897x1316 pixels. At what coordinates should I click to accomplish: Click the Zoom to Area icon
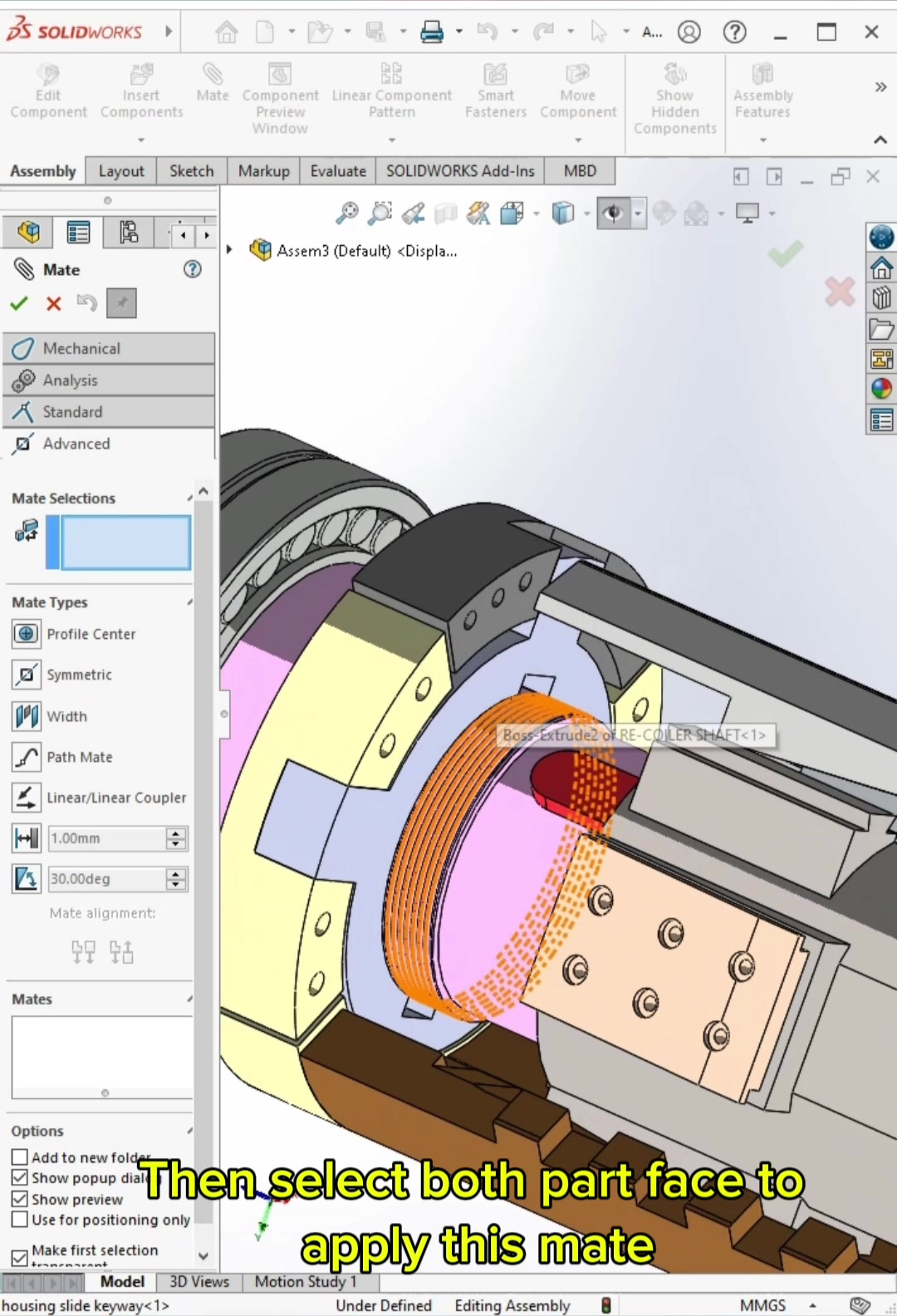pos(380,214)
